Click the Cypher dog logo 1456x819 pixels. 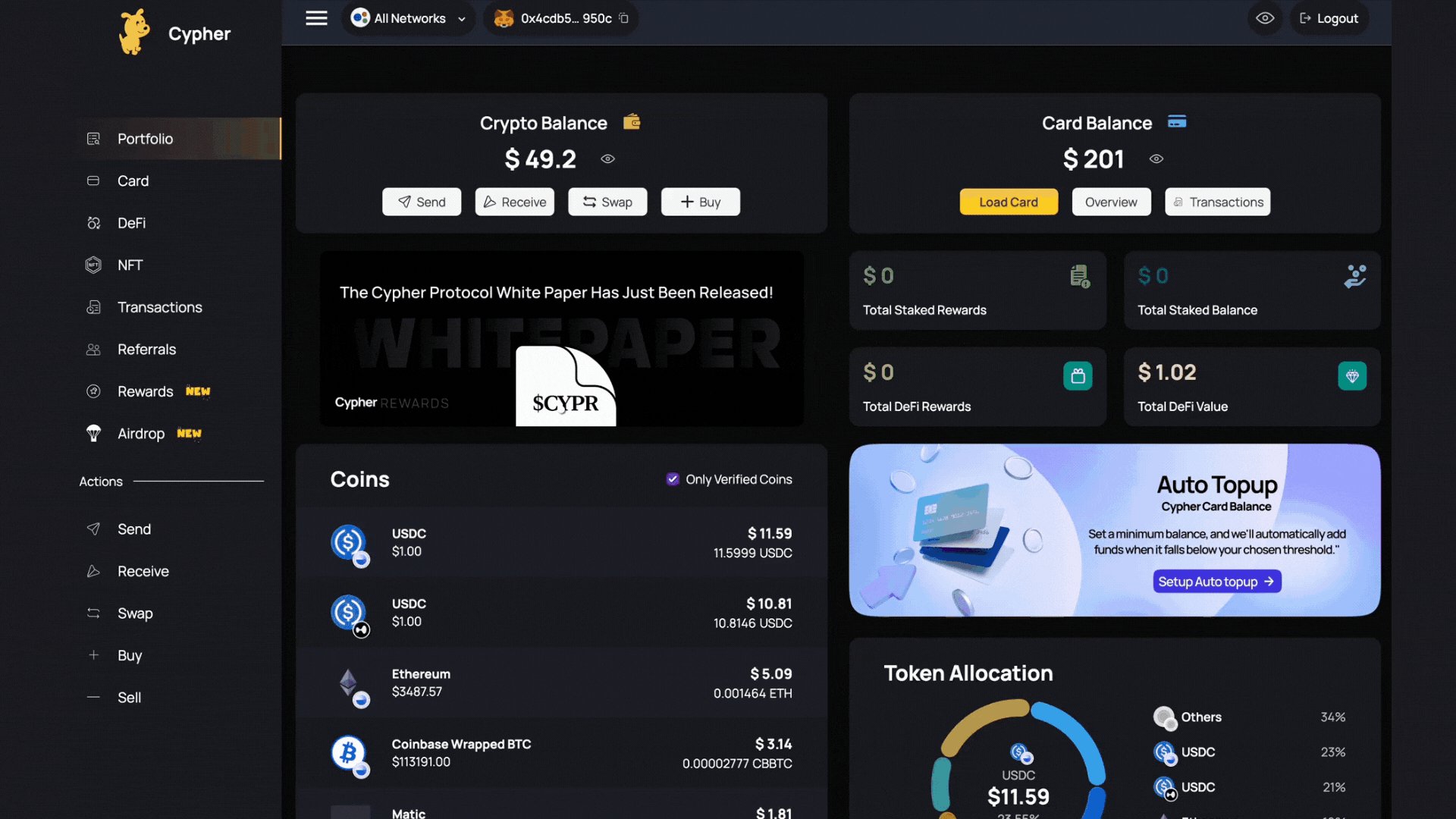click(x=135, y=33)
